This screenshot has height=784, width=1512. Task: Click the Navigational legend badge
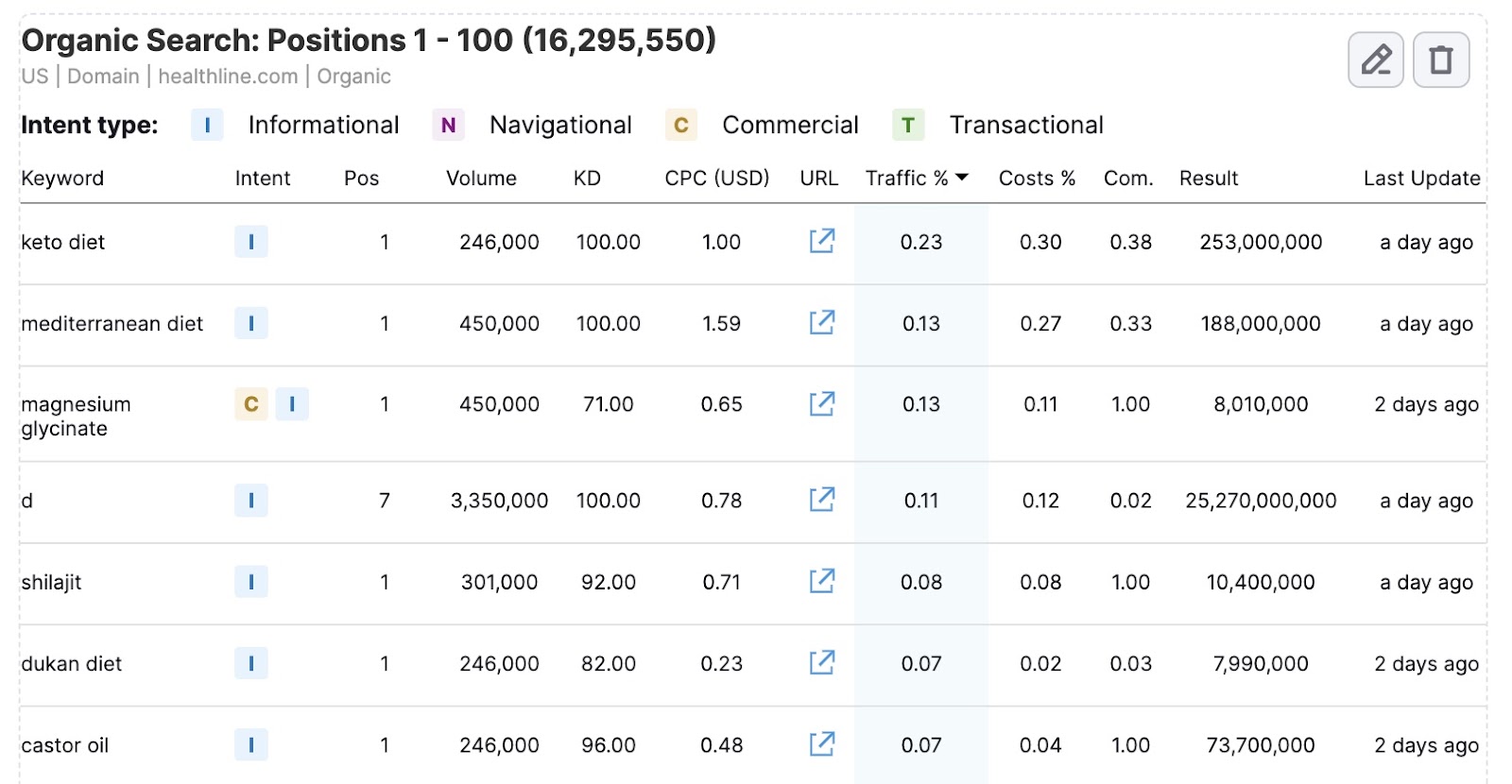448,125
